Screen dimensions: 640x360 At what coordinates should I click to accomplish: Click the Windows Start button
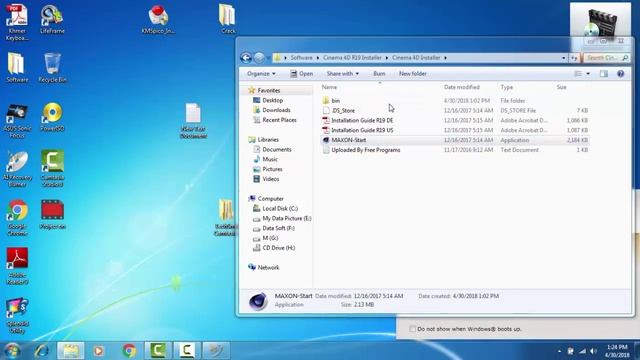pyautogui.click(x=12, y=351)
